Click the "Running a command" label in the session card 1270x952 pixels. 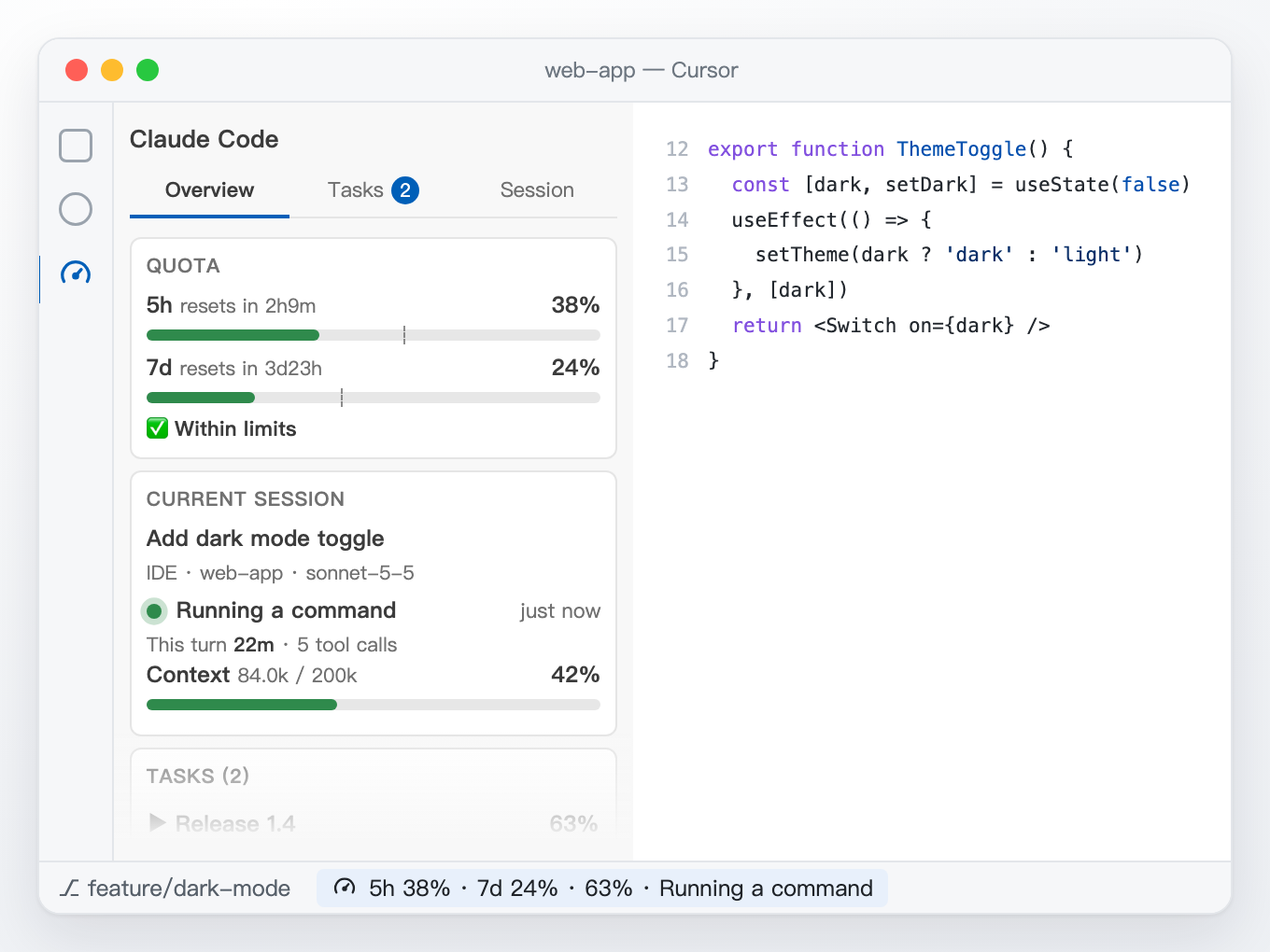[x=286, y=610]
